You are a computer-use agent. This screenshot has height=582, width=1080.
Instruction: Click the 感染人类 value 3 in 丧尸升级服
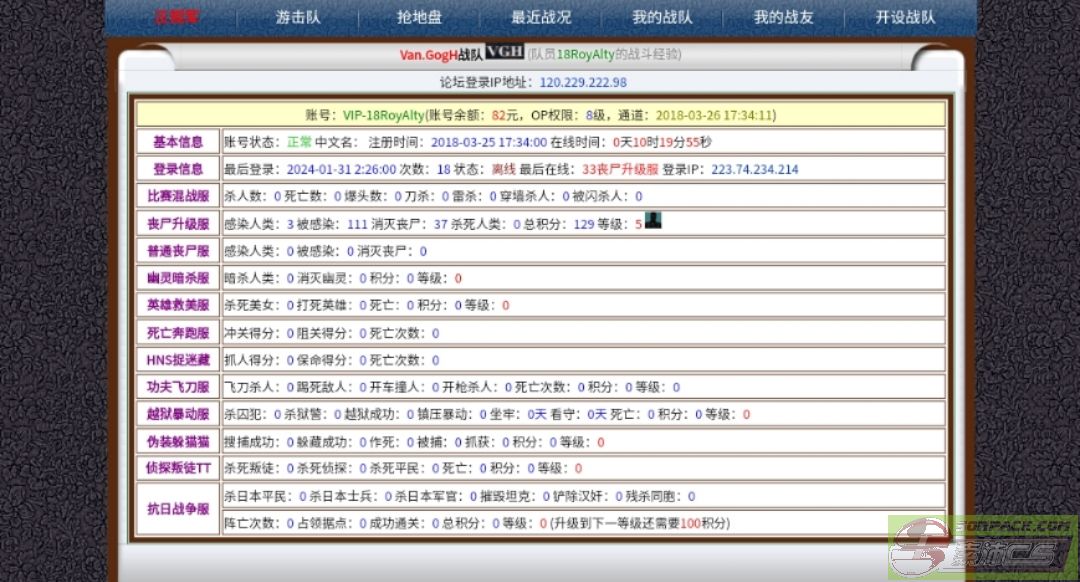tap(290, 224)
